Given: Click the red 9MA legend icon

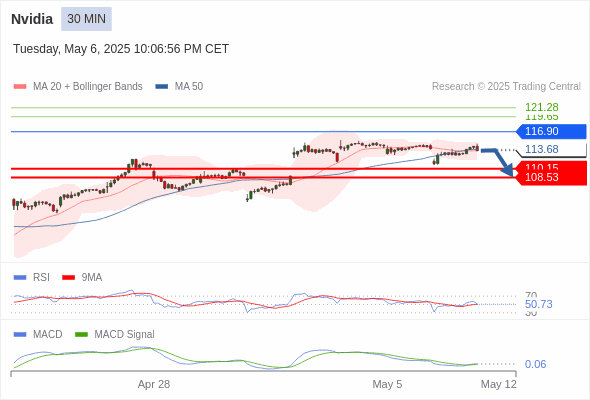Looking at the screenshot, I should (68, 278).
